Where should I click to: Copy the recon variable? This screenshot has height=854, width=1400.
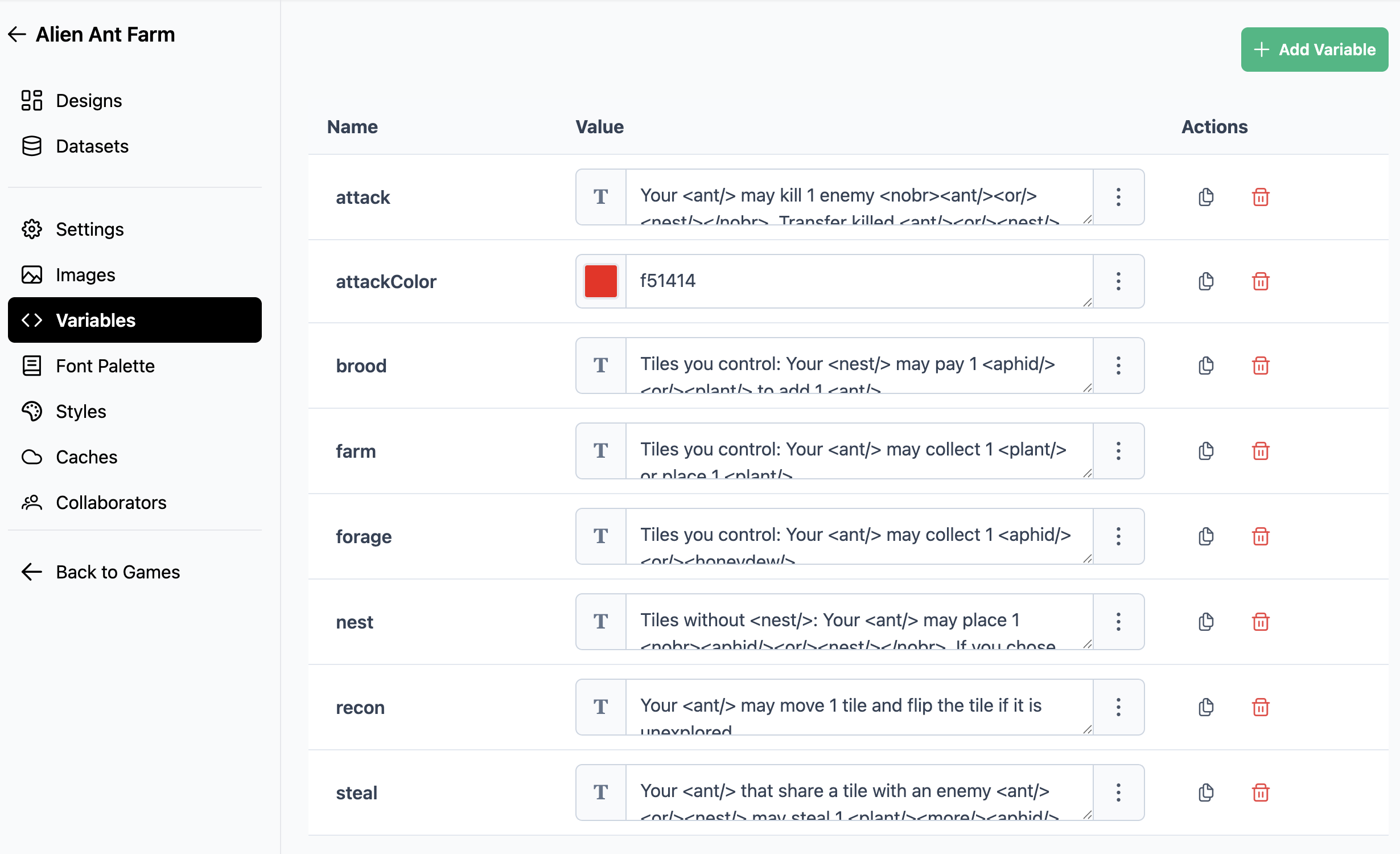coord(1206,707)
